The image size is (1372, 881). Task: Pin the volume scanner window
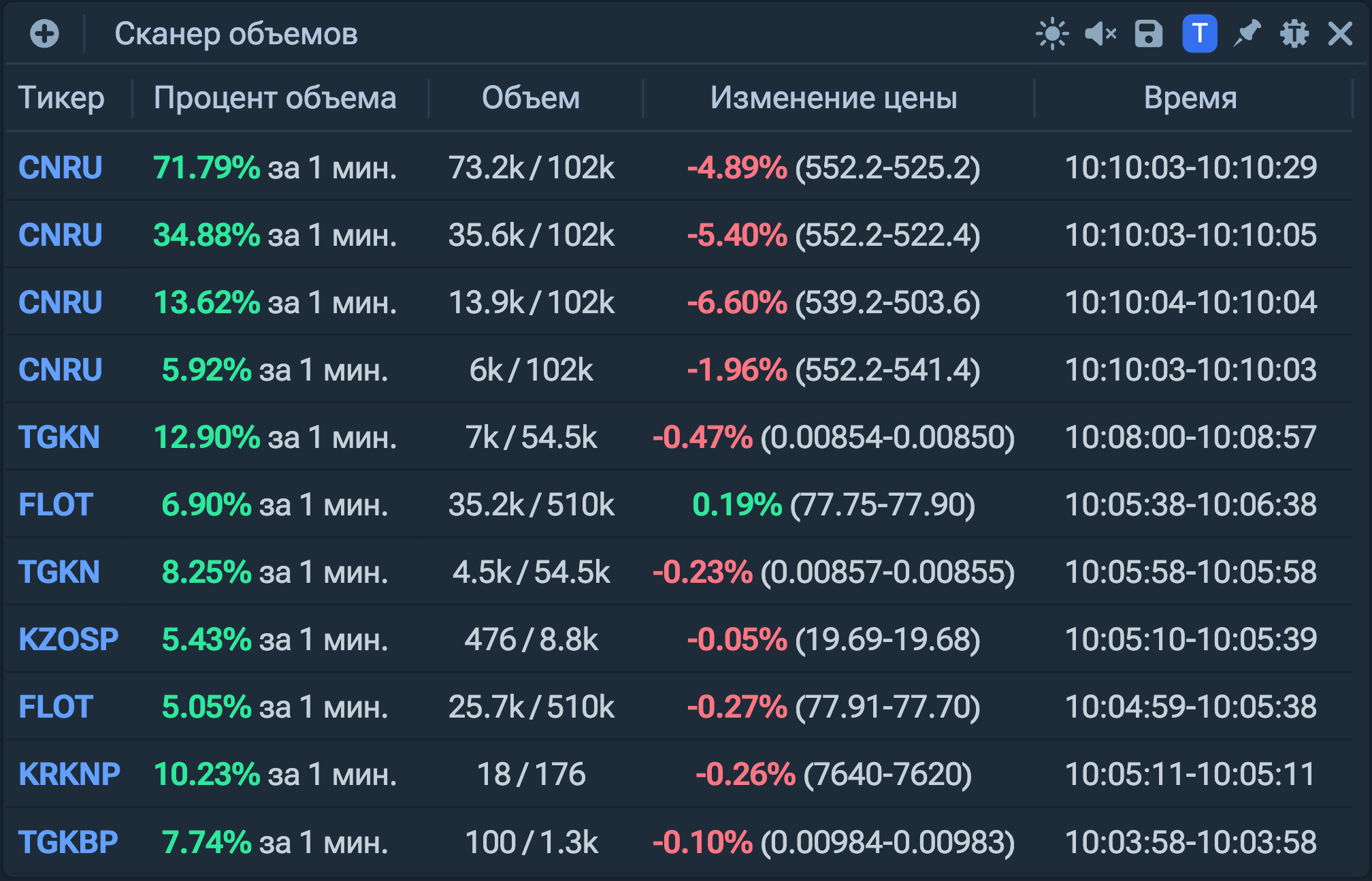pos(1247,33)
